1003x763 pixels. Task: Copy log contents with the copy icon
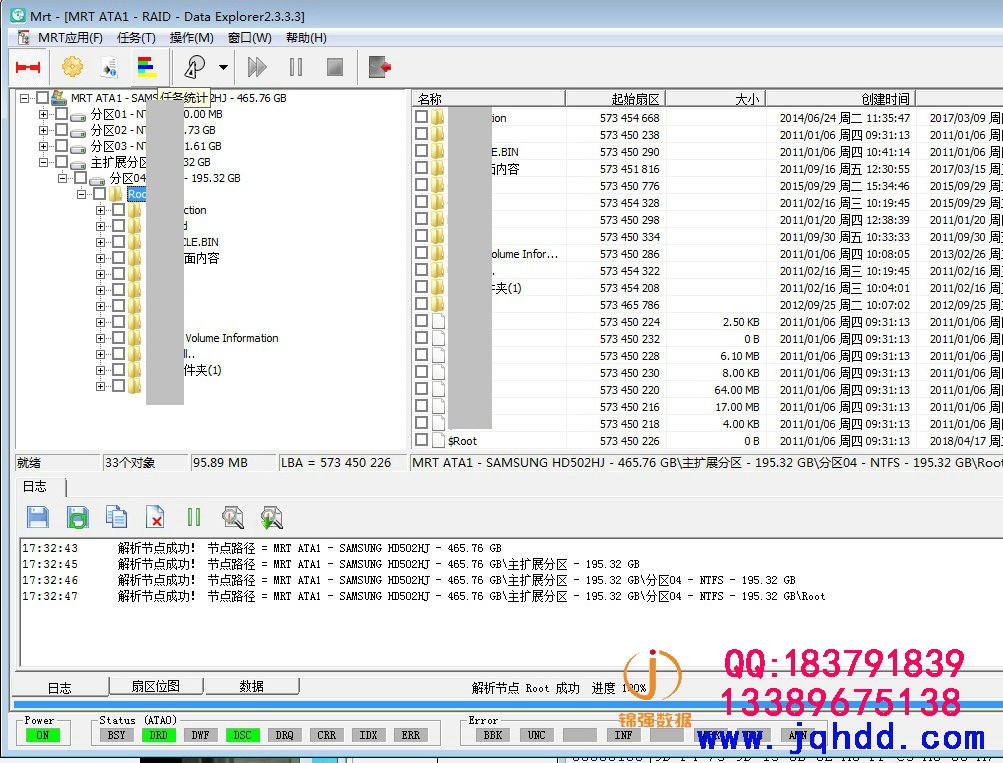point(116,517)
